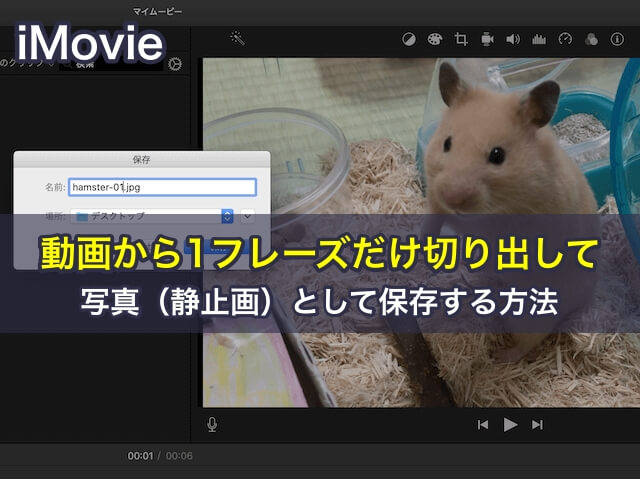Select the crop tool
This screenshot has height=479, width=640.
click(x=461, y=39)
